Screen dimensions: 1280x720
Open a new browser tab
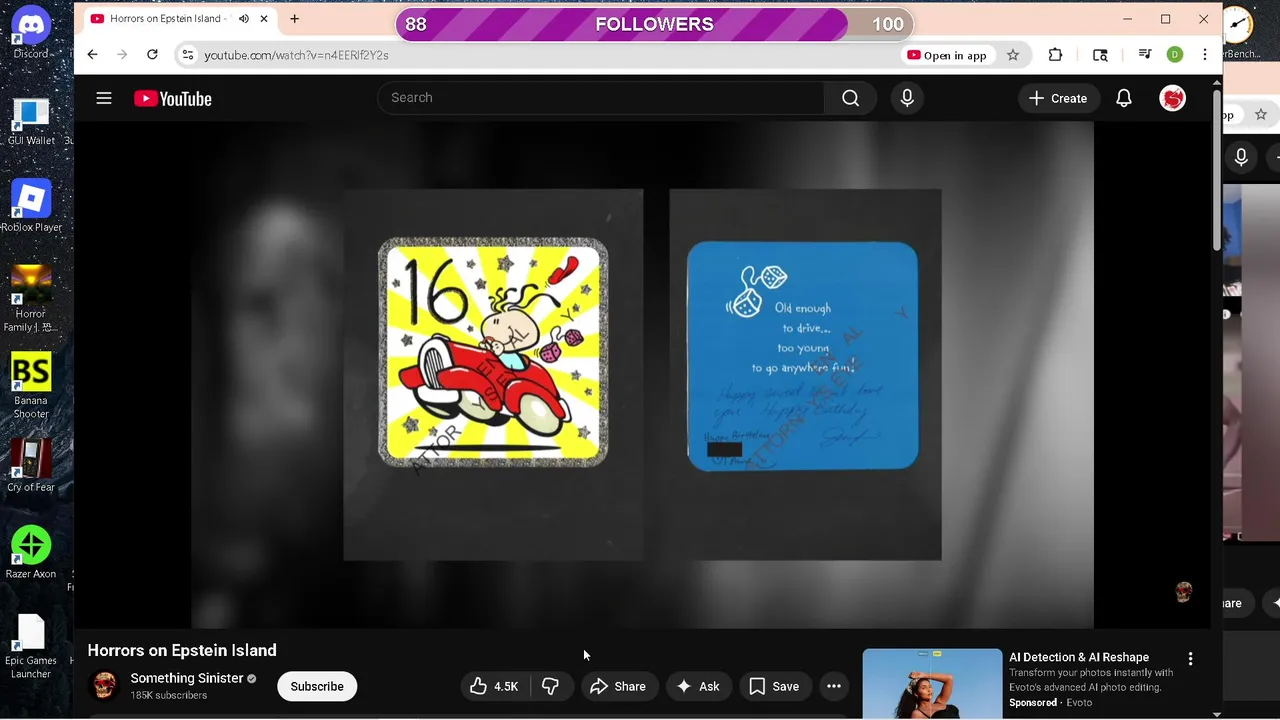click(294, 19)
